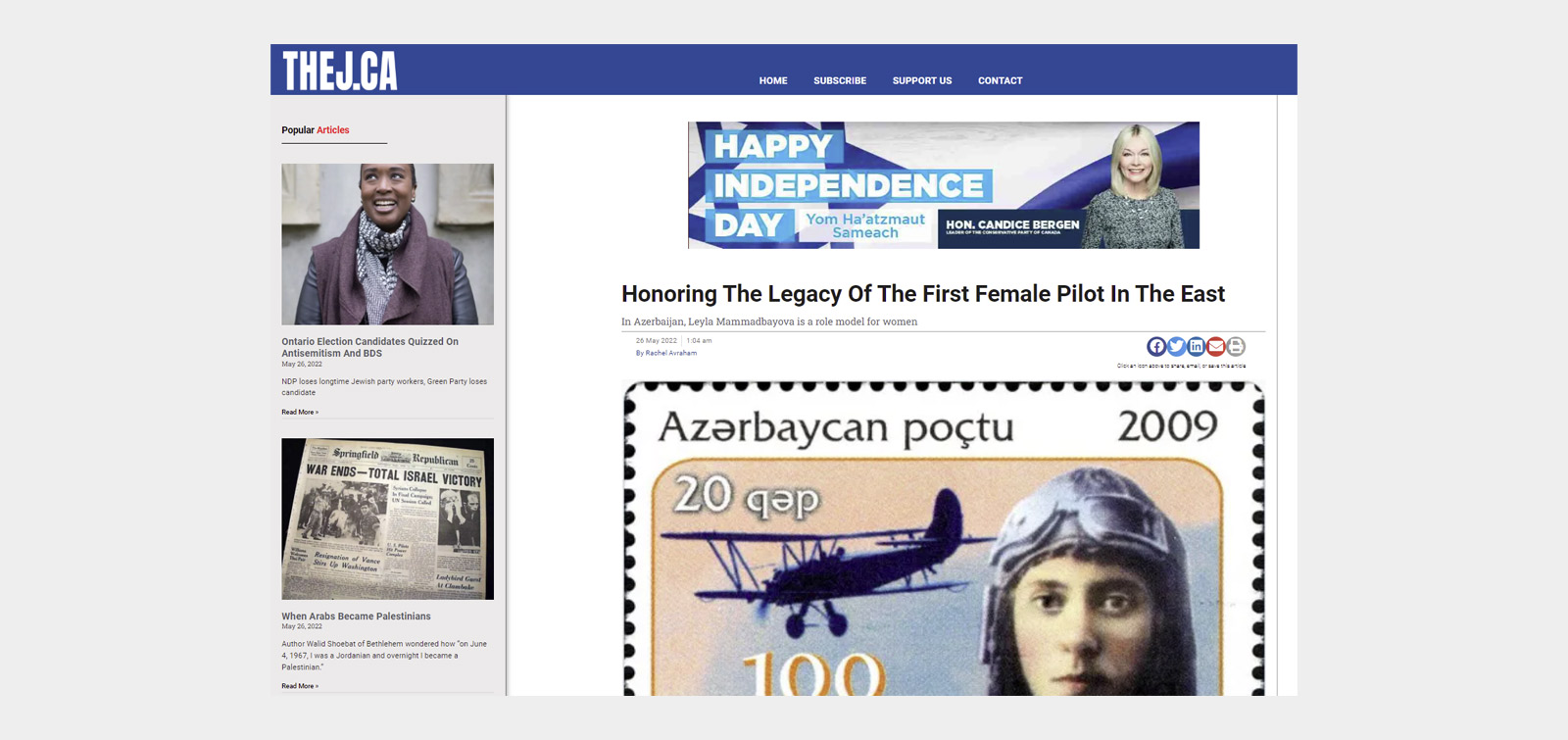Email this article using envelope icon
Viewport: 1568px width, 740px height.
pyautogui.click(x=1216, y=346)
